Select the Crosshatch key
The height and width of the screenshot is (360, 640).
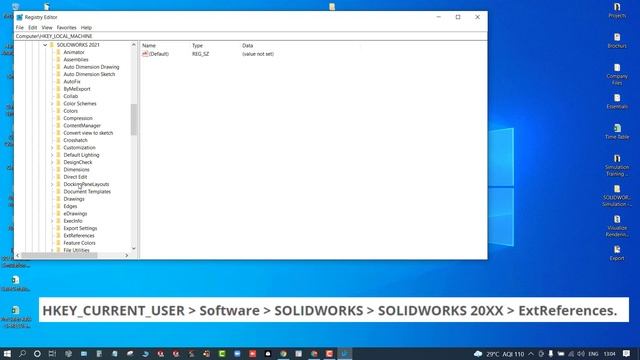coord(75,140)
